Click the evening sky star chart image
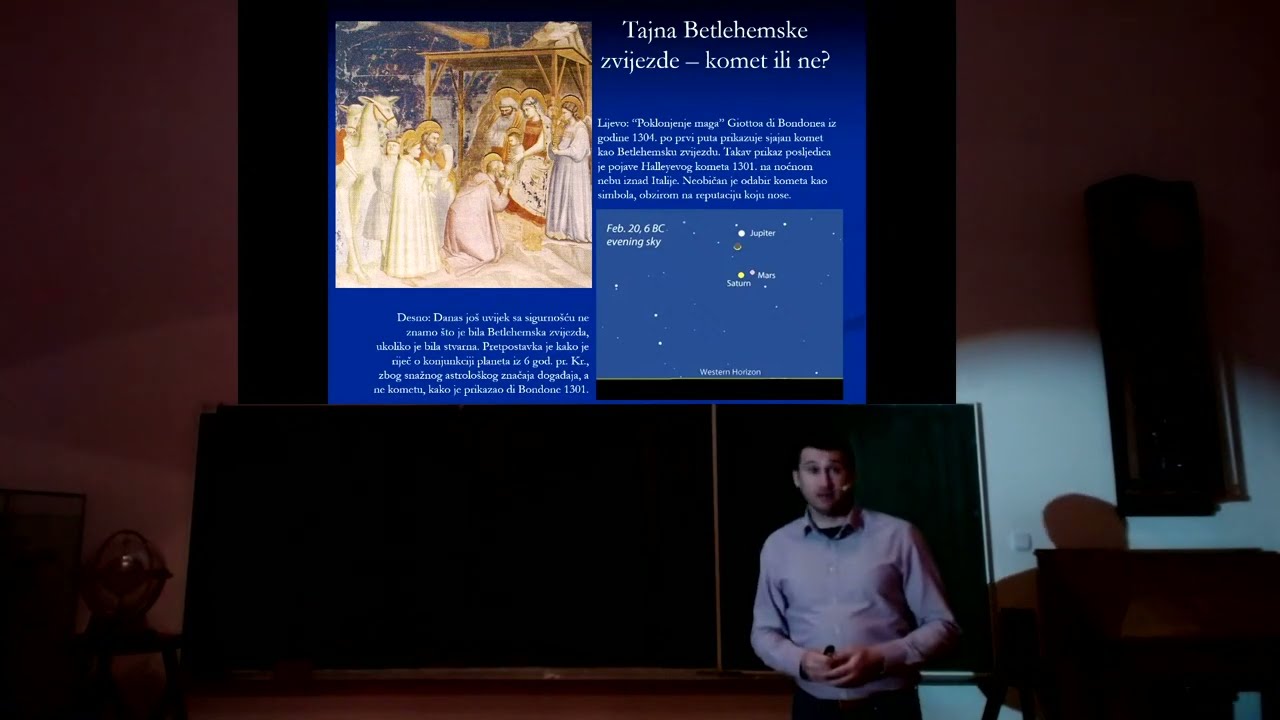 tap(719, 304)
